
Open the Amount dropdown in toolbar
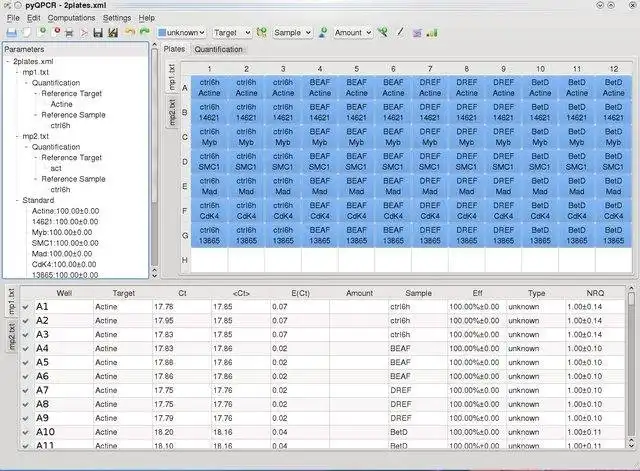[x=353, y=33]
